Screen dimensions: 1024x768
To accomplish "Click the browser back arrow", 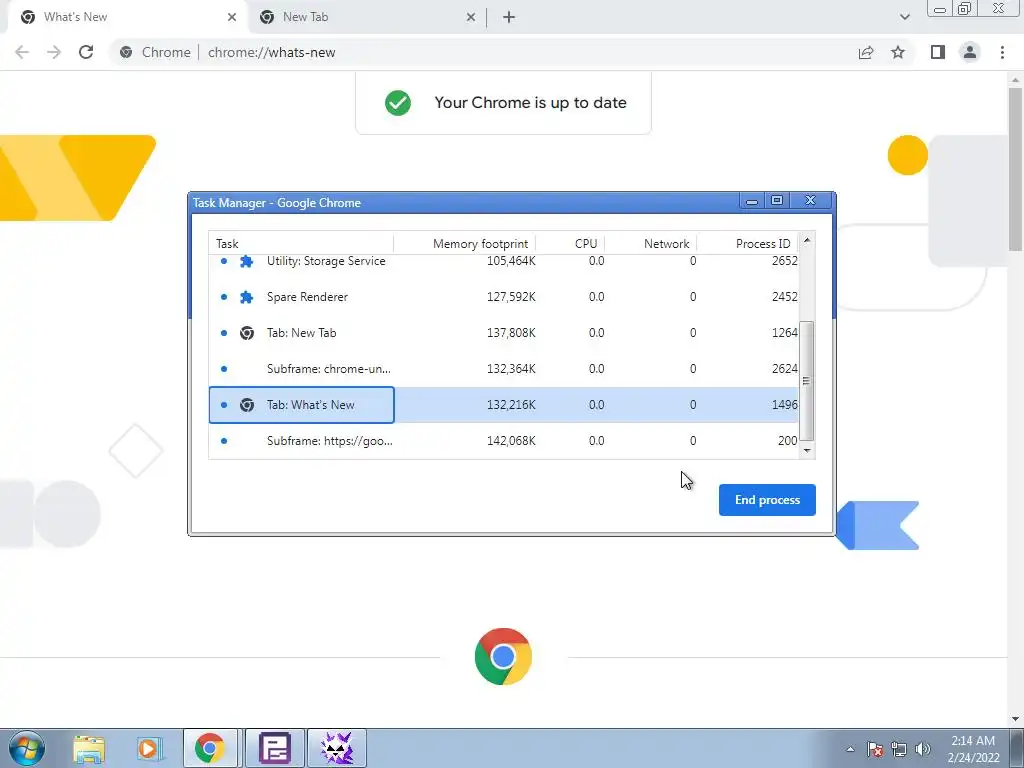I will tap(22, 52).
